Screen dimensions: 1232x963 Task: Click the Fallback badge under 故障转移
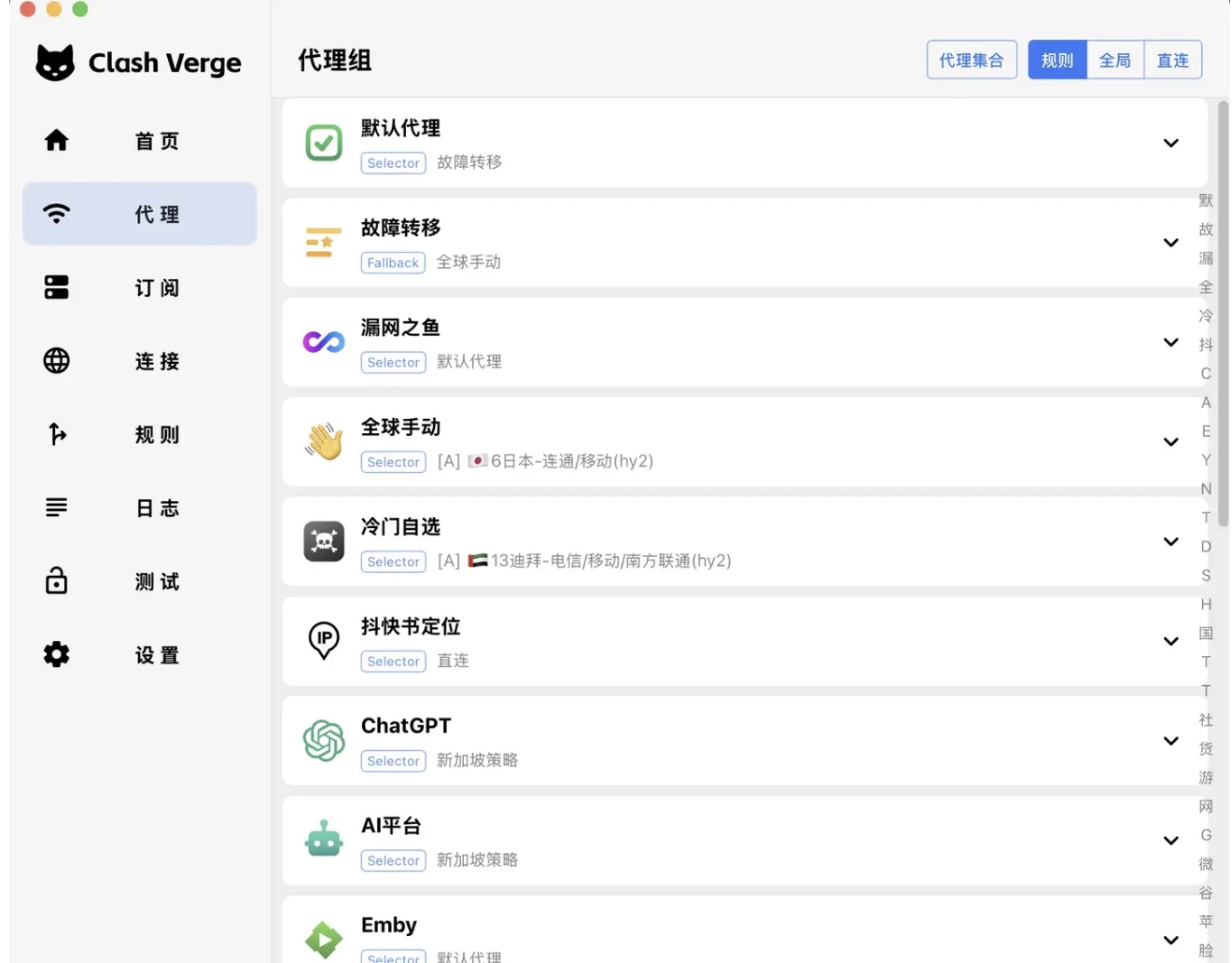[x=393, y=263]
